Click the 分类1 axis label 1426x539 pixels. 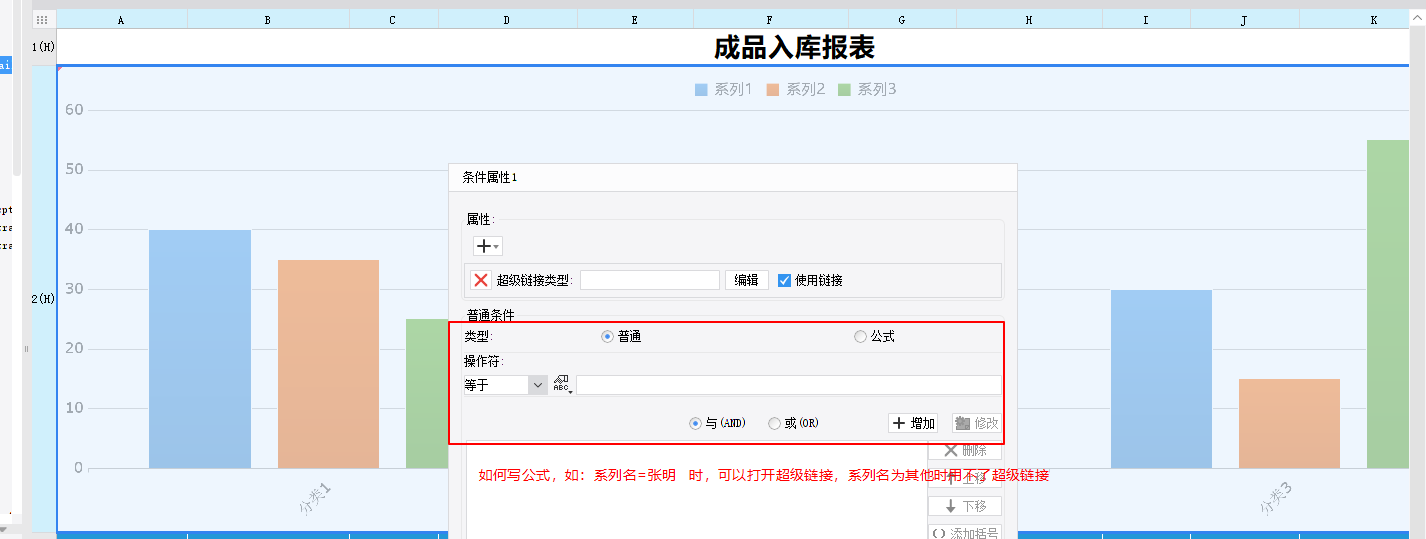314,498
